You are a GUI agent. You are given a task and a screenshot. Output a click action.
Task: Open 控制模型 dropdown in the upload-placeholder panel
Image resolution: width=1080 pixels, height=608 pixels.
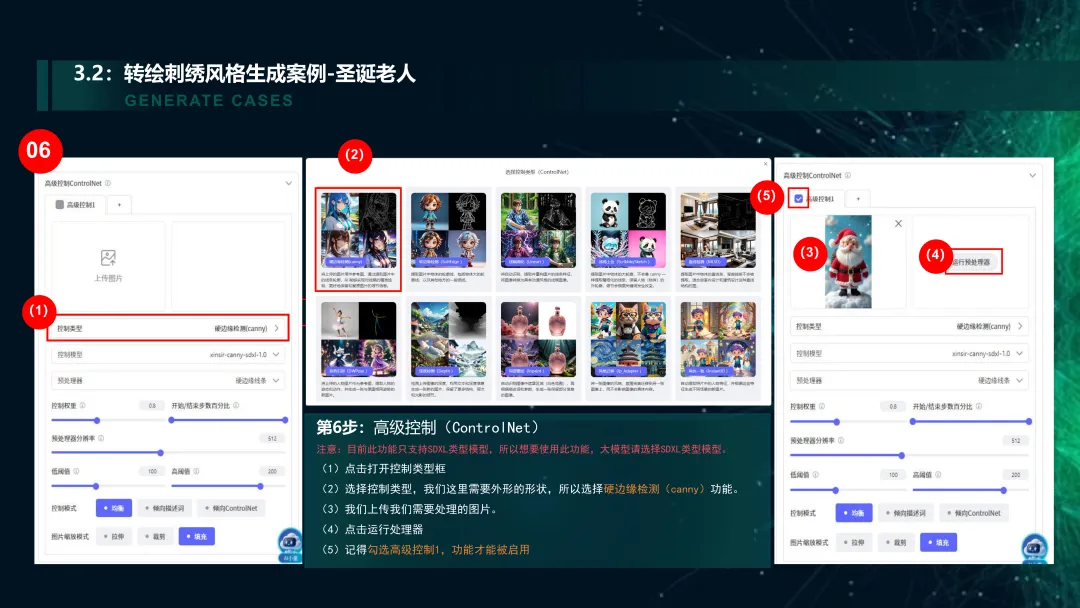tap(168, 355)
